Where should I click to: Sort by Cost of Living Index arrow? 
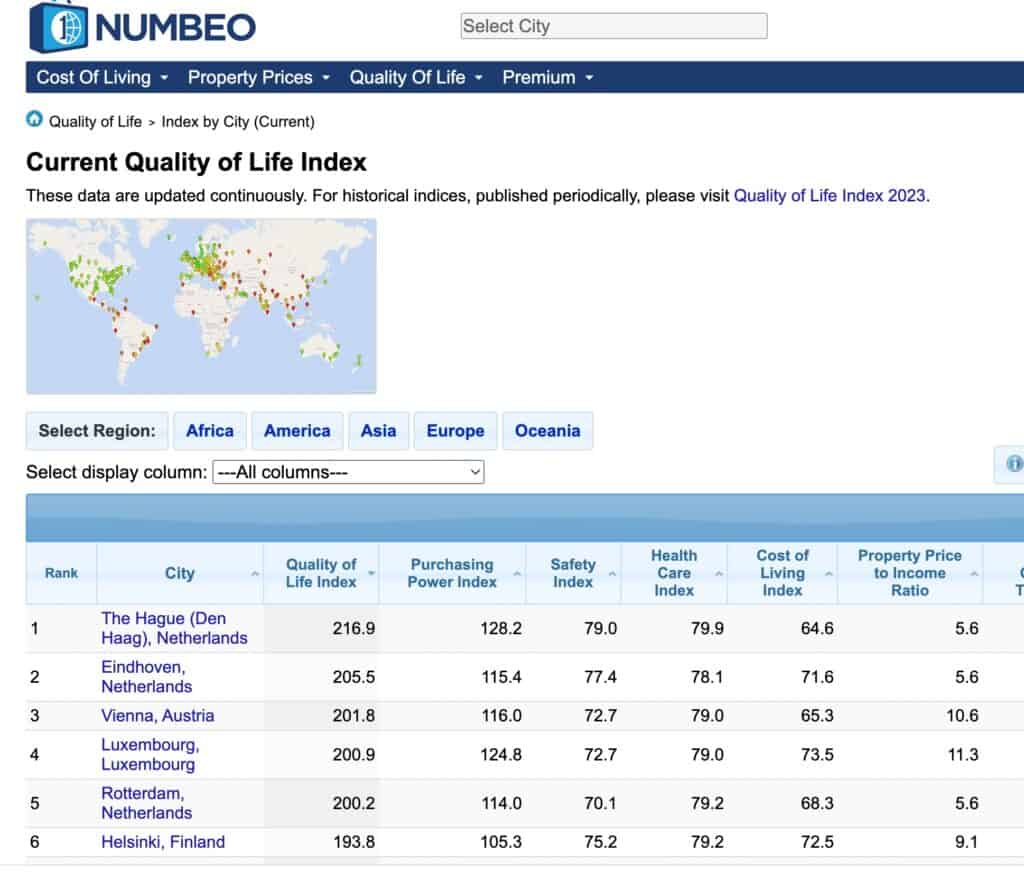[829, 574]
